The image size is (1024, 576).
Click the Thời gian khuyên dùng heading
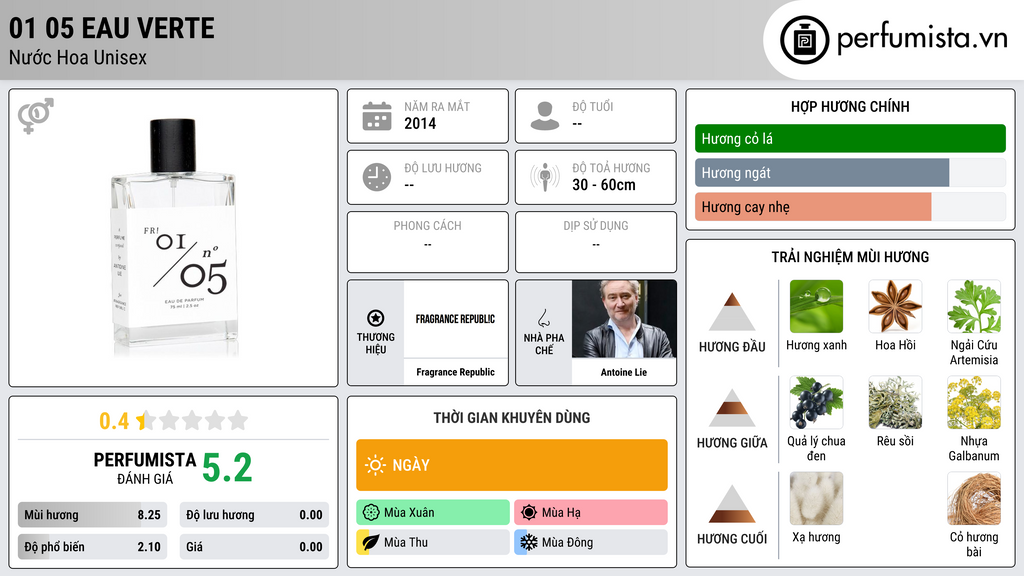[x=512, y=418]
